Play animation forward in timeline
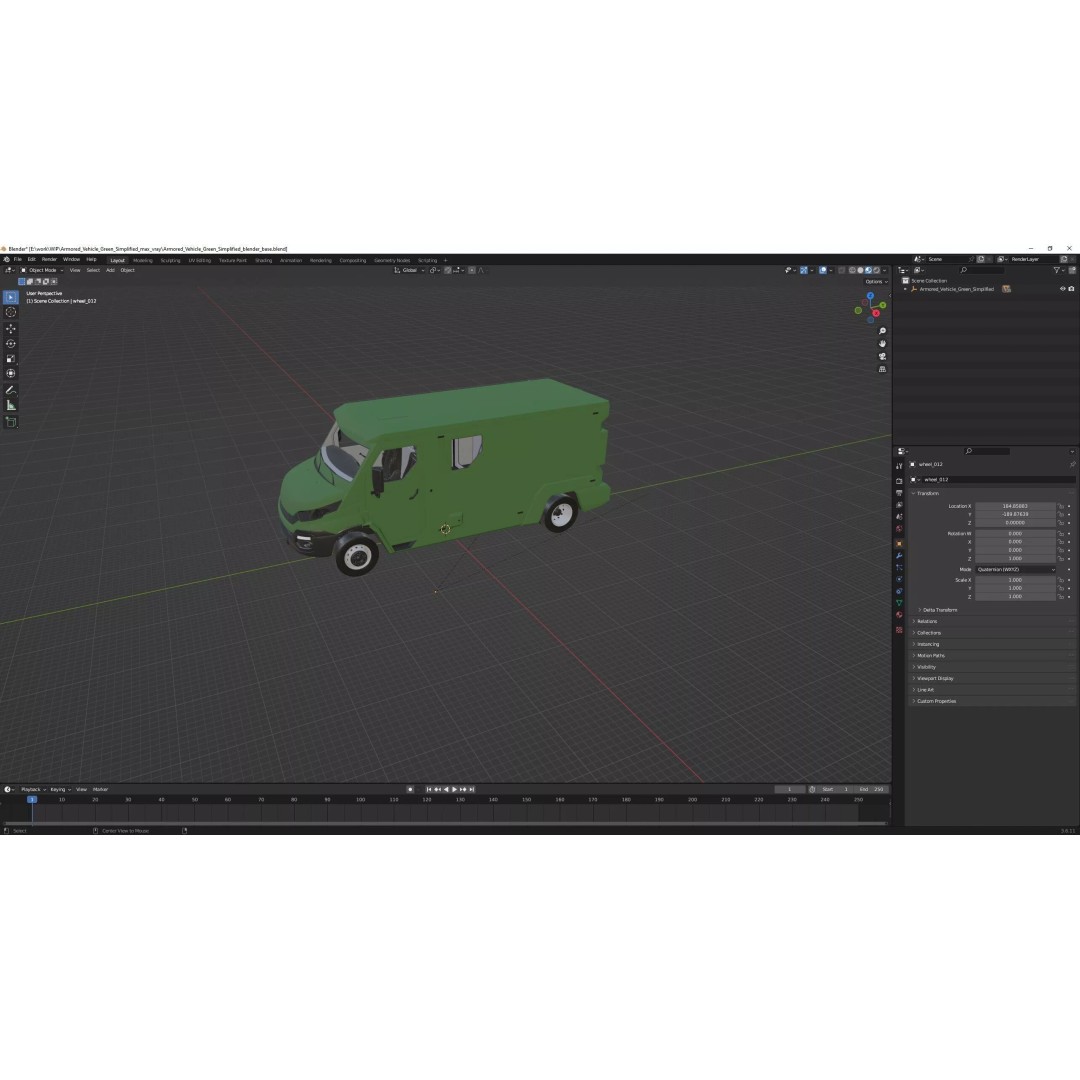Image resolution: width=1080 pixels, height=1080 pixels. point(455,789)
